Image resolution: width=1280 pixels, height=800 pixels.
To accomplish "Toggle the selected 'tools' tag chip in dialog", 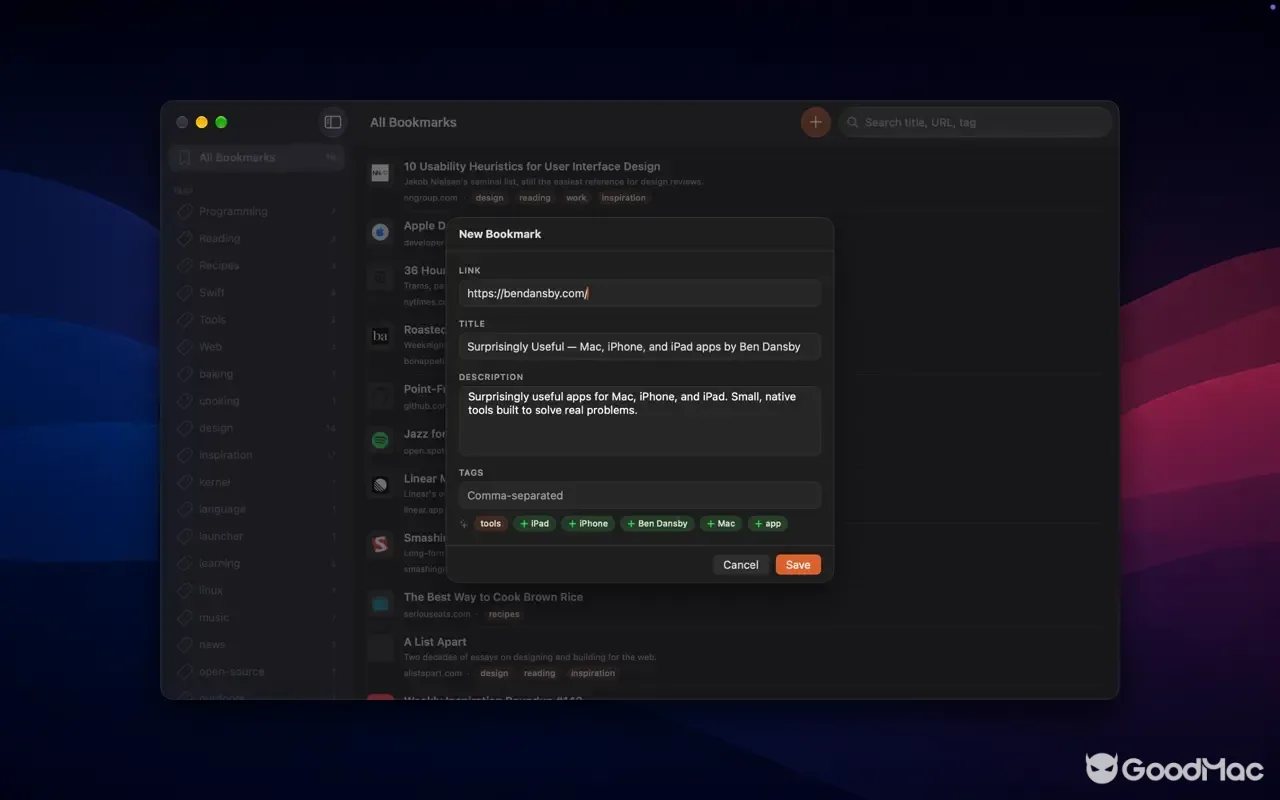I will click(490, 524).
